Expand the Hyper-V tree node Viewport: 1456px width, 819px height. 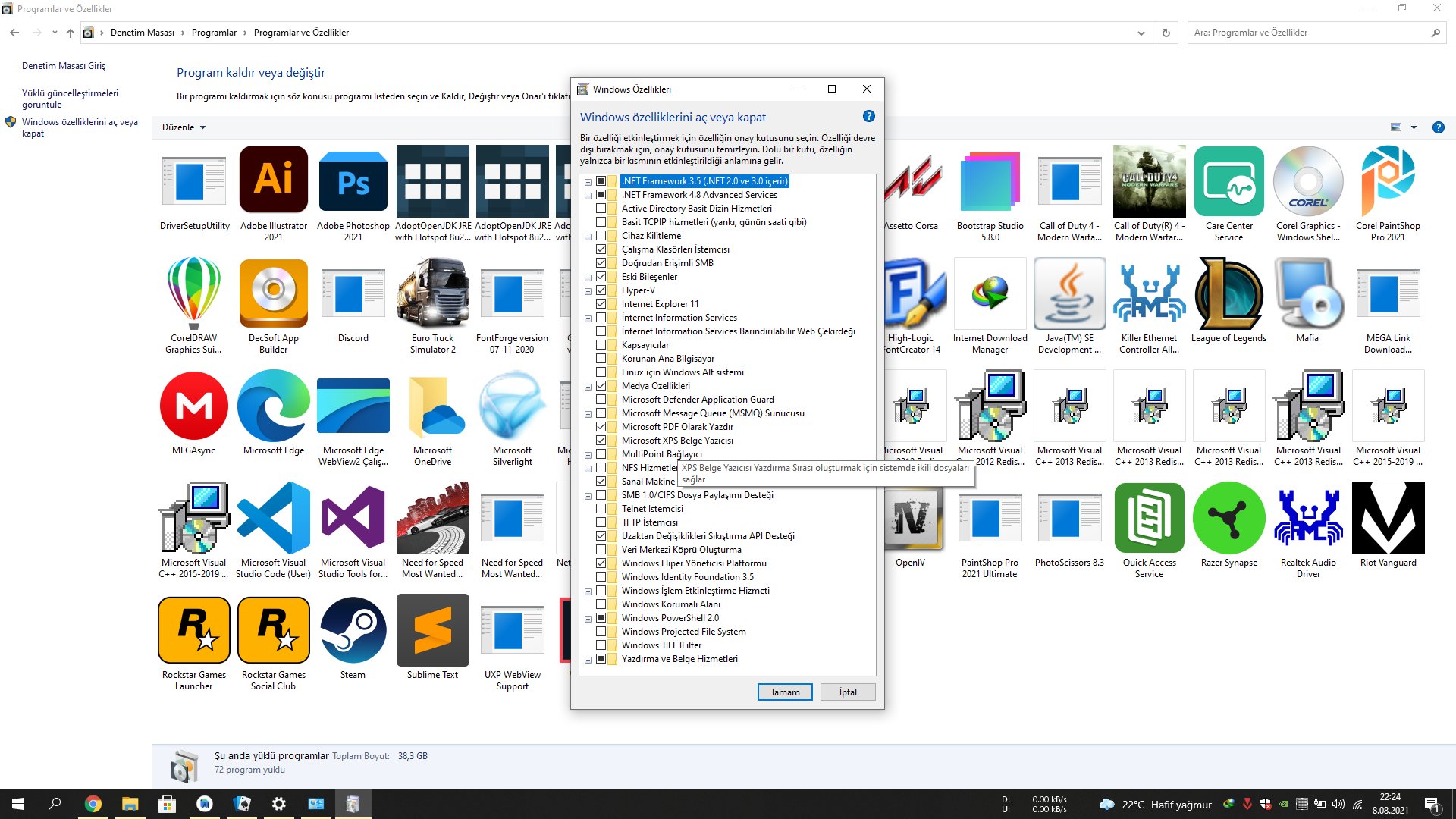[x=588, y=291]
